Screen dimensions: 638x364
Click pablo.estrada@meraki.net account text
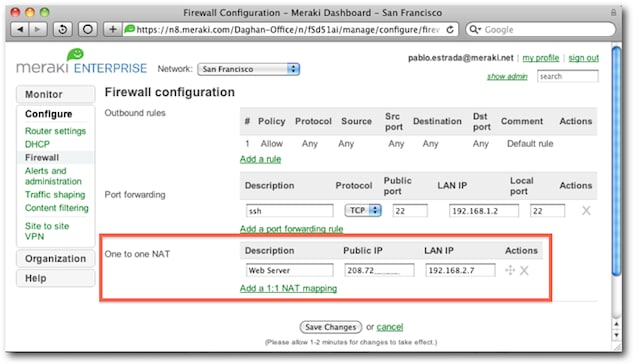pyautogui.click(x=461, y=58)
